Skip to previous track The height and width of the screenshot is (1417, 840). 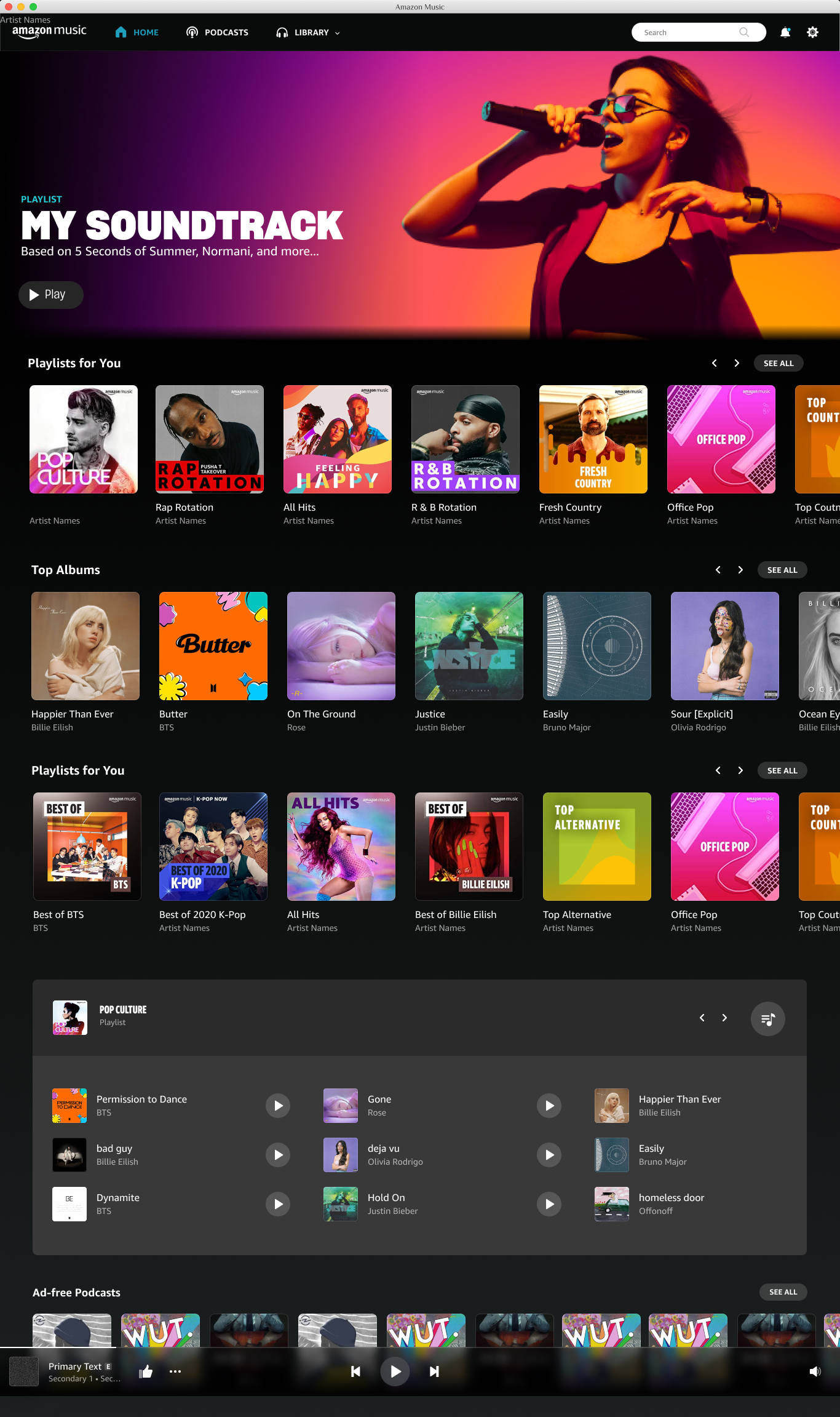pos(355,1371)
